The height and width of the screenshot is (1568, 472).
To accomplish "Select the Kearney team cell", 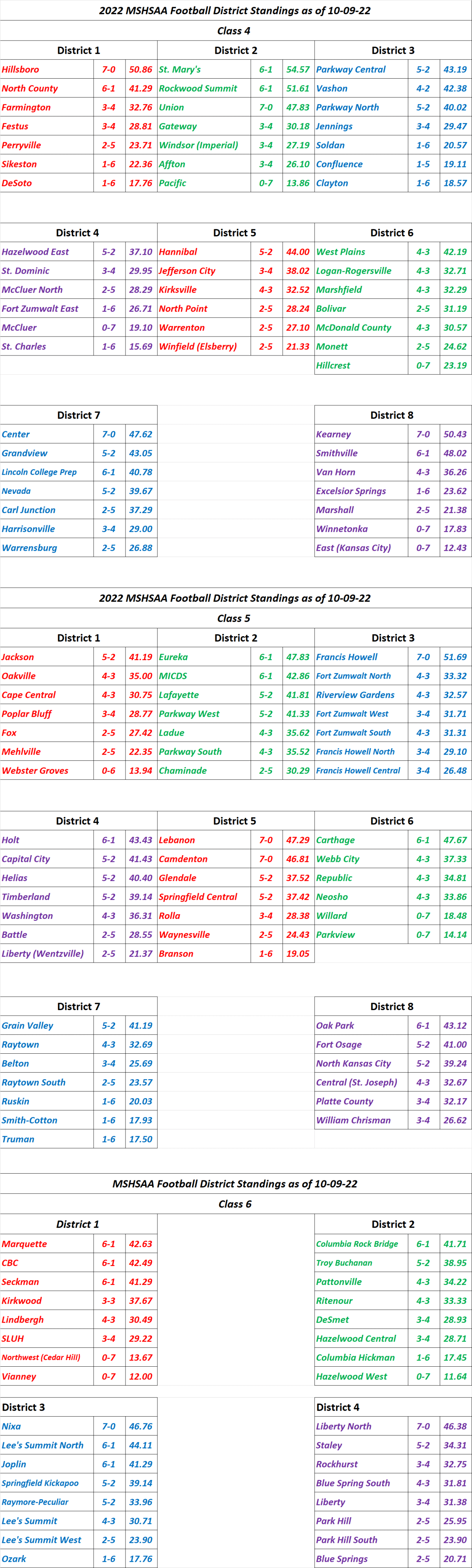I will (361, 434).
